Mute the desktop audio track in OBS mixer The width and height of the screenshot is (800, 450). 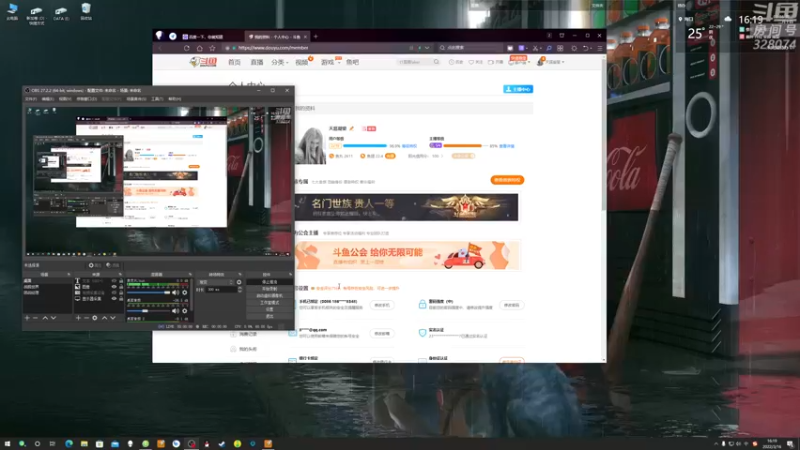pos(176,311)
